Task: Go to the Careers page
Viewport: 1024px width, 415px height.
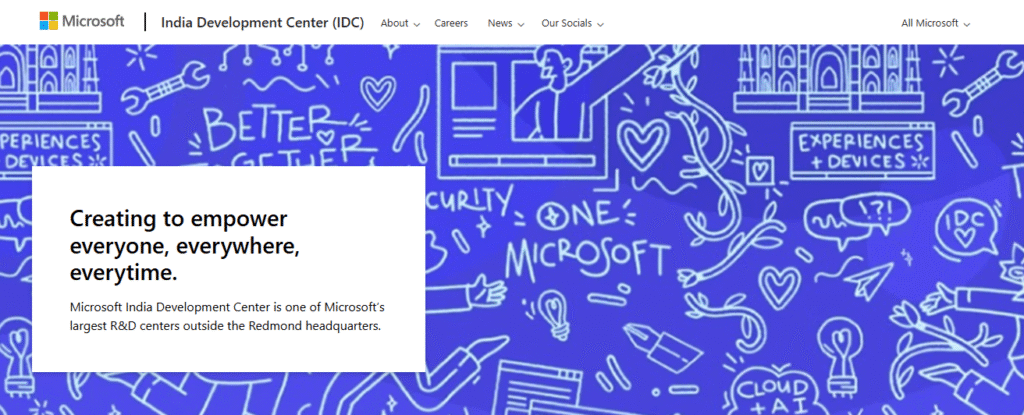Action: point(451,23)
